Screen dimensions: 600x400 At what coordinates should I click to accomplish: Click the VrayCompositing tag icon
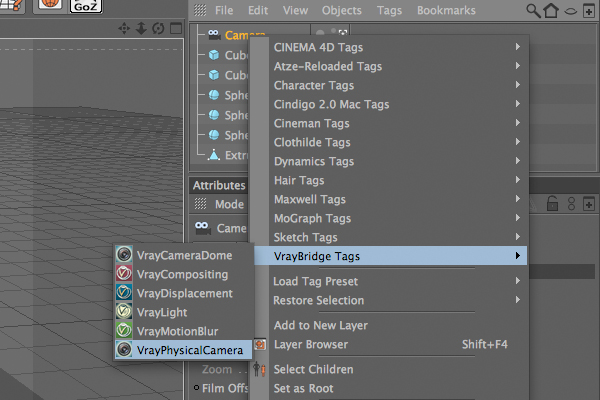click(124, 273)
